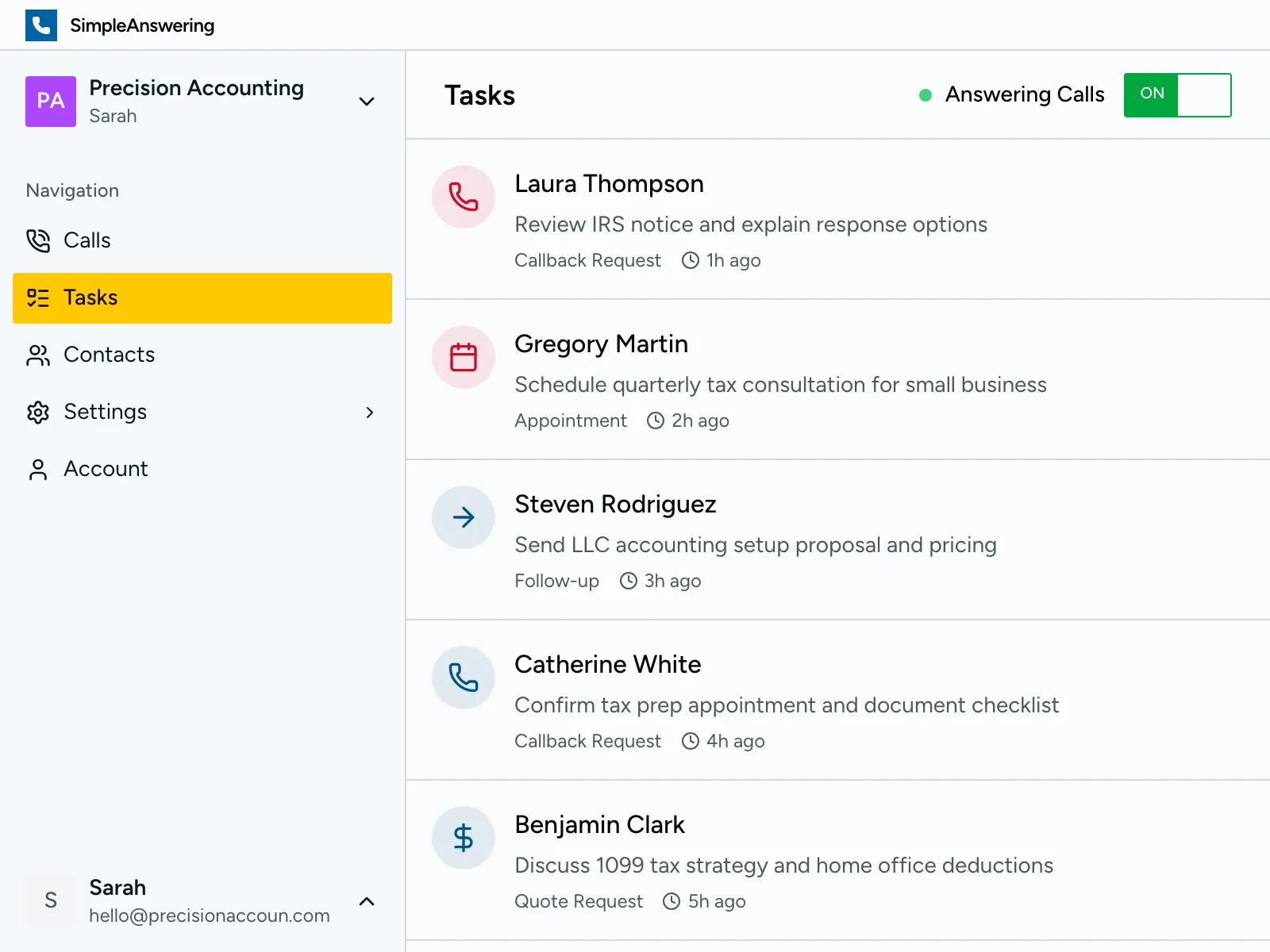This screenshot has width=1270, height=952.
Task: Click Steven Rodriguez's follow-up arrow icon
Action: click(x=464, y=517)
